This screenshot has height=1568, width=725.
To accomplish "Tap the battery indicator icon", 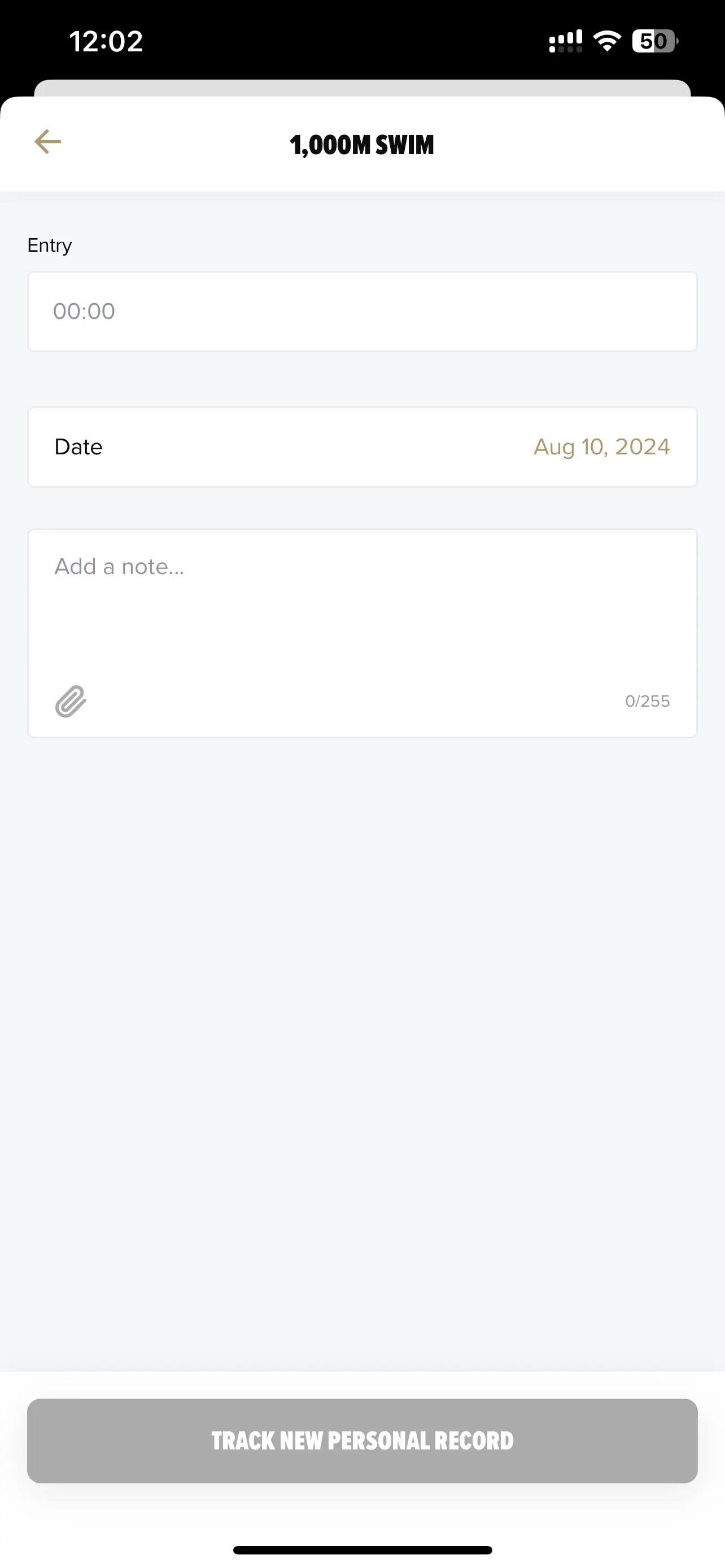I will pyautogui.click(x=656, y=41).
